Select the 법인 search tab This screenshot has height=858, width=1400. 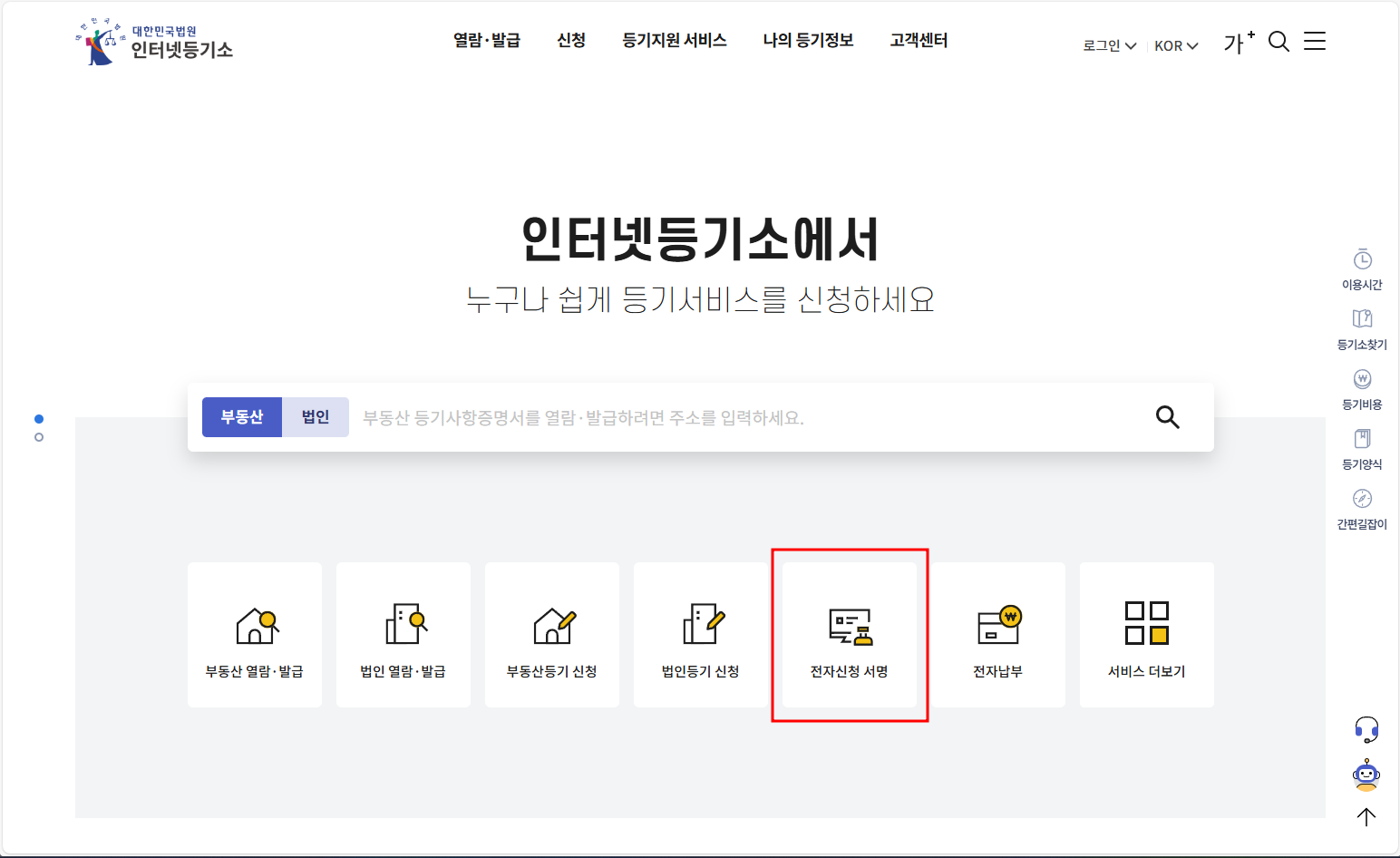[x=316, y=417]
